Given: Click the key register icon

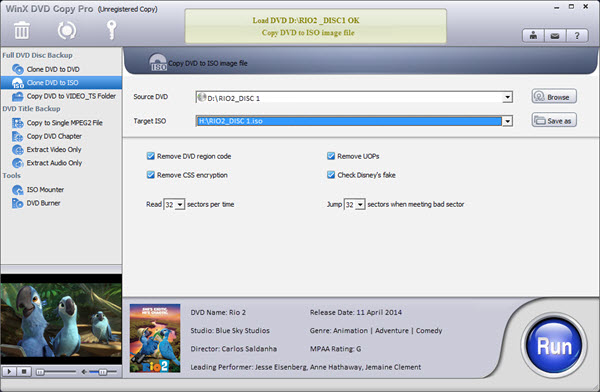Looking at the screenshot, I should click(111, 30).
